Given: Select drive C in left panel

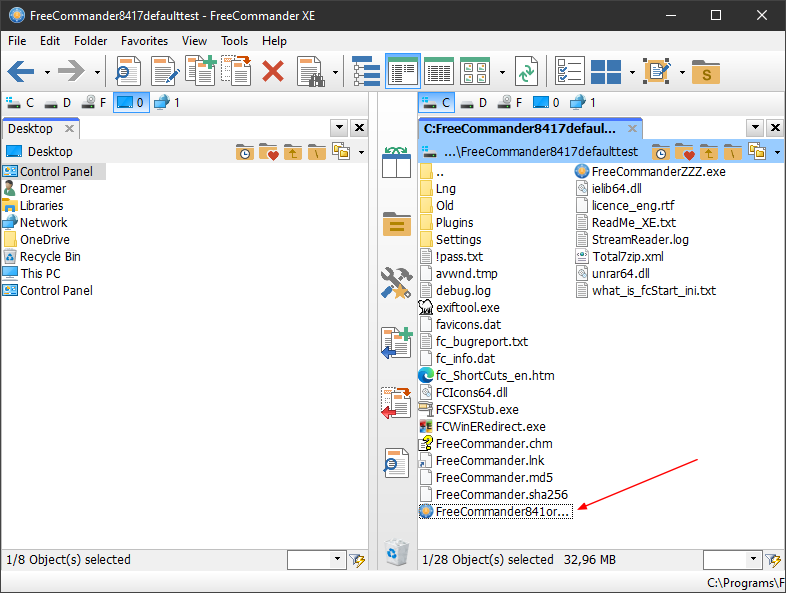Looking at the screenshot, I should 20,103.
